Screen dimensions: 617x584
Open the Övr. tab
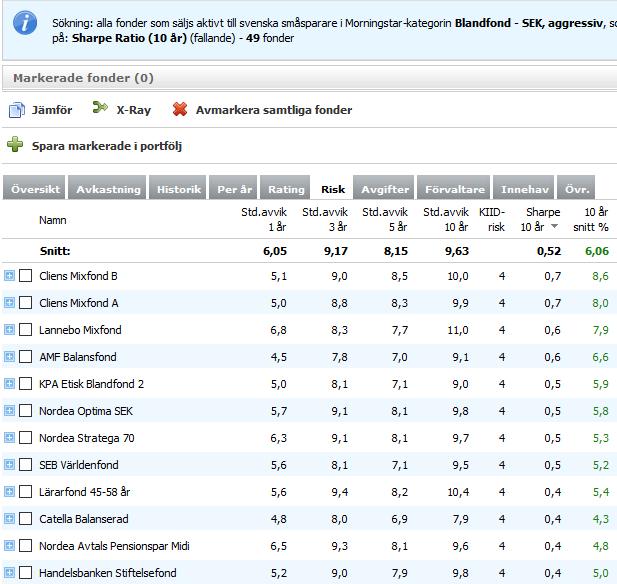click(576, 188)
